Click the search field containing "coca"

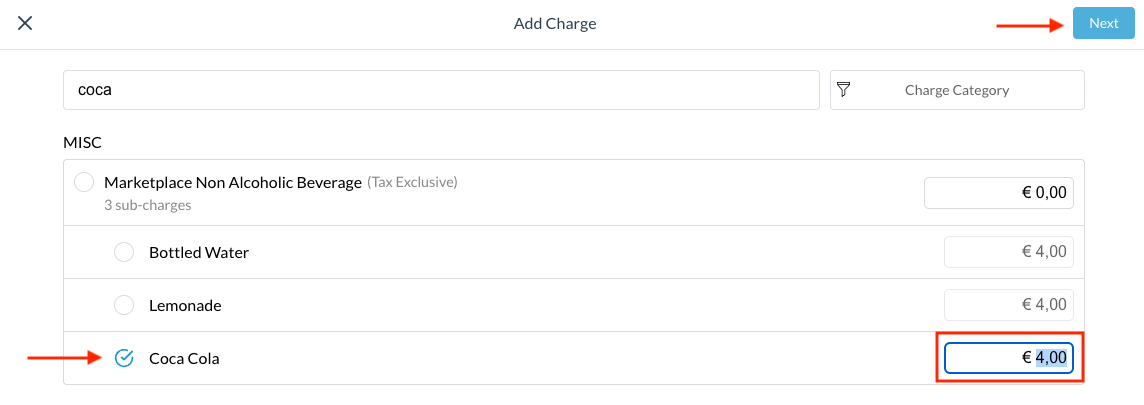[441, 90]
